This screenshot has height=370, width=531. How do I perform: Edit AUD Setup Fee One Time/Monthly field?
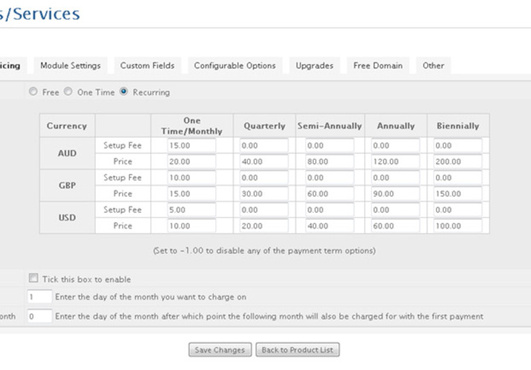[191, 146]
